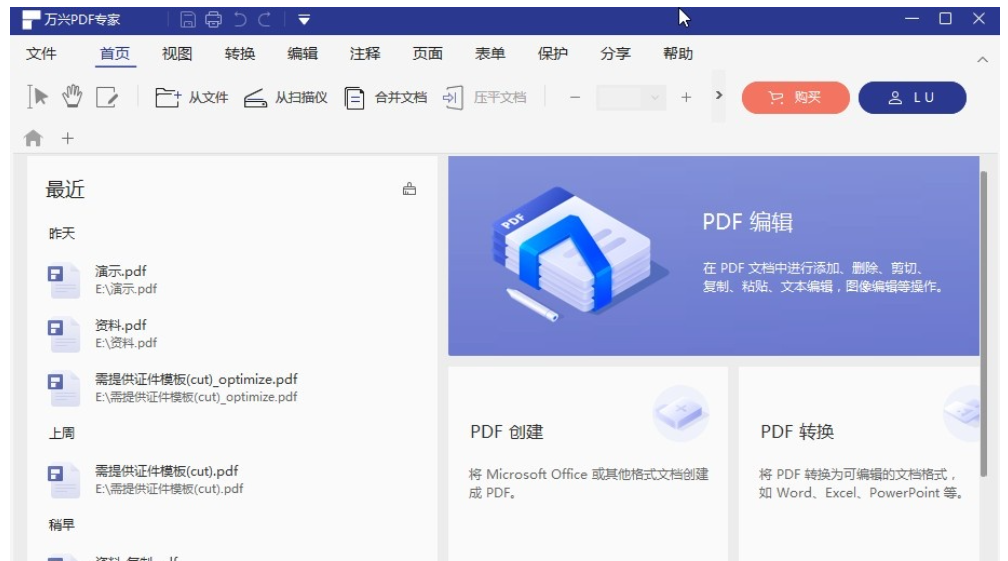This screenshot has width=1008, height=561.
Task: Click the file icon beside 资料.pdf
Action: click(x=63, y=334)
